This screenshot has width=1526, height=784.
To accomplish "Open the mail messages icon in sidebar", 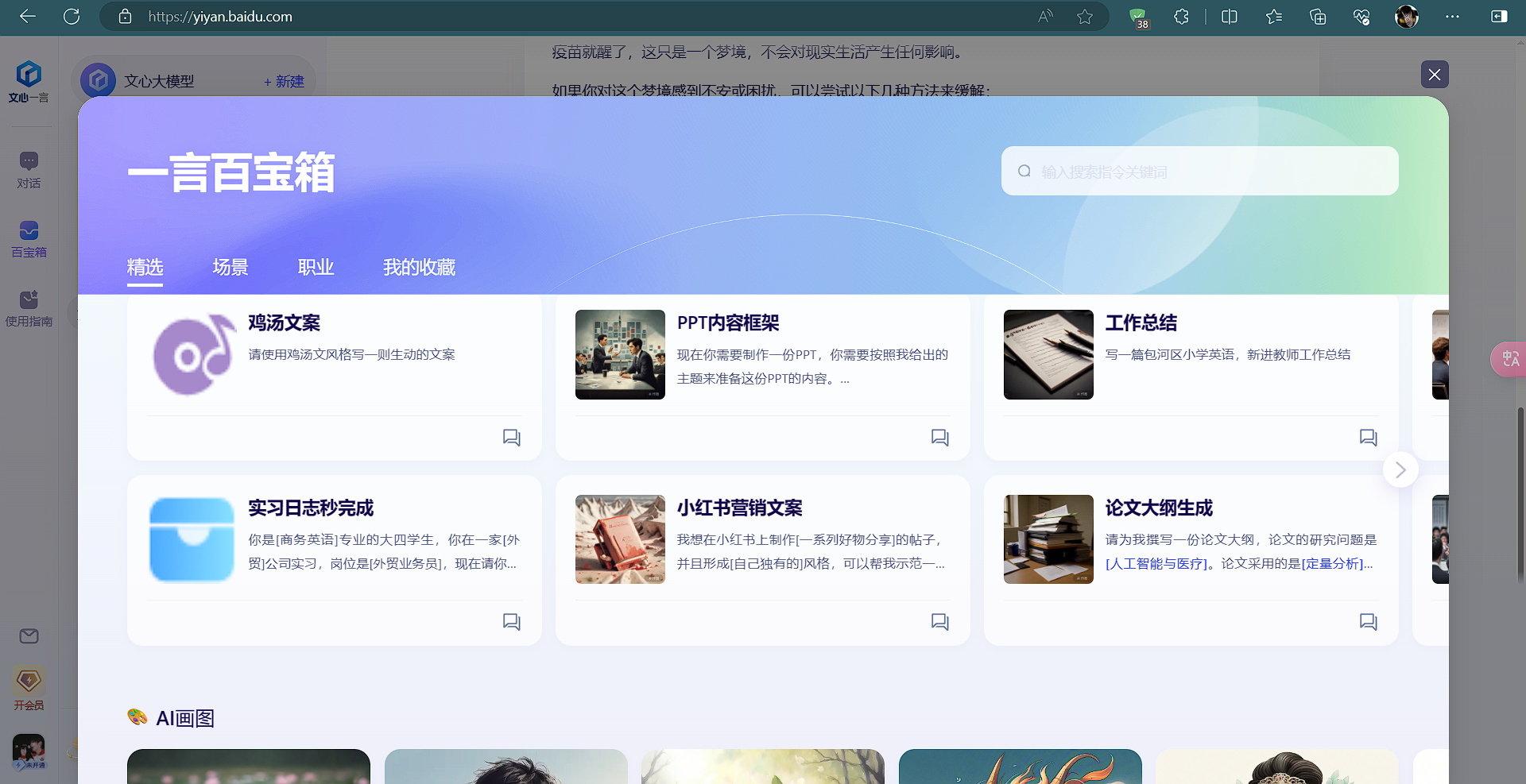I will (29, 636).
